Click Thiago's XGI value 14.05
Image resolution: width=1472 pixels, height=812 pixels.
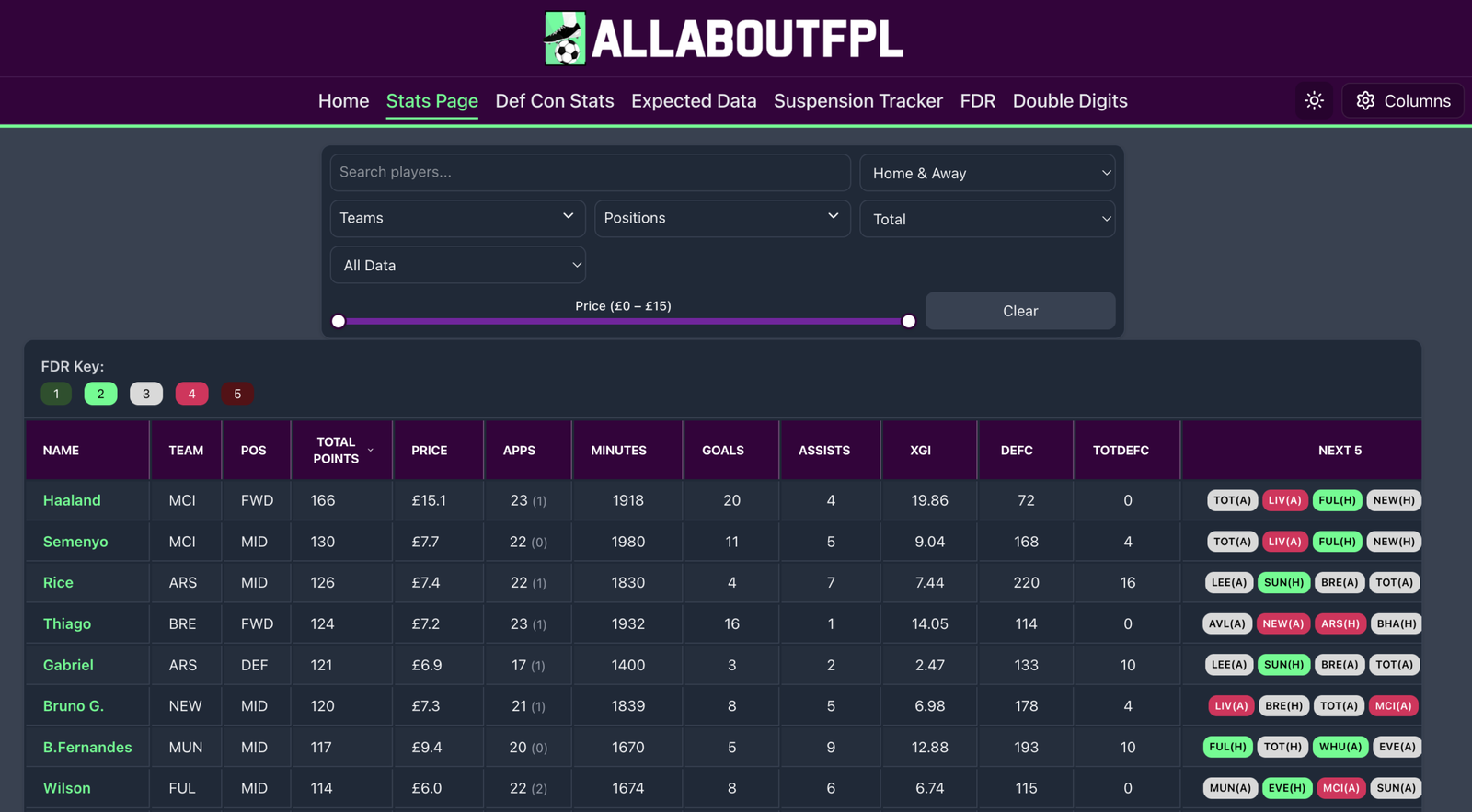(929, 623)
